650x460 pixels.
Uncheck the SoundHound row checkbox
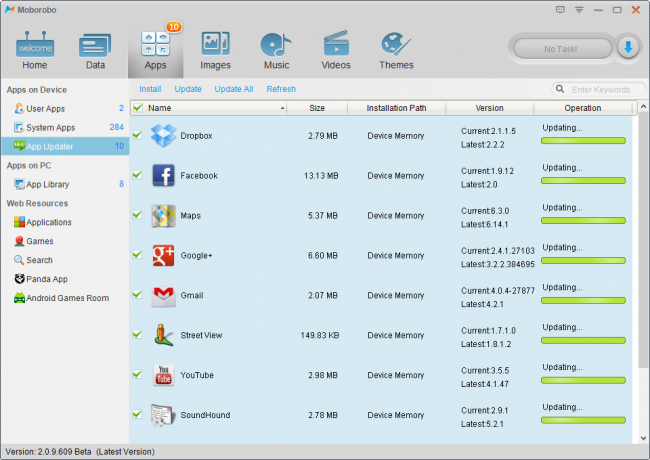tap(137, 414)
